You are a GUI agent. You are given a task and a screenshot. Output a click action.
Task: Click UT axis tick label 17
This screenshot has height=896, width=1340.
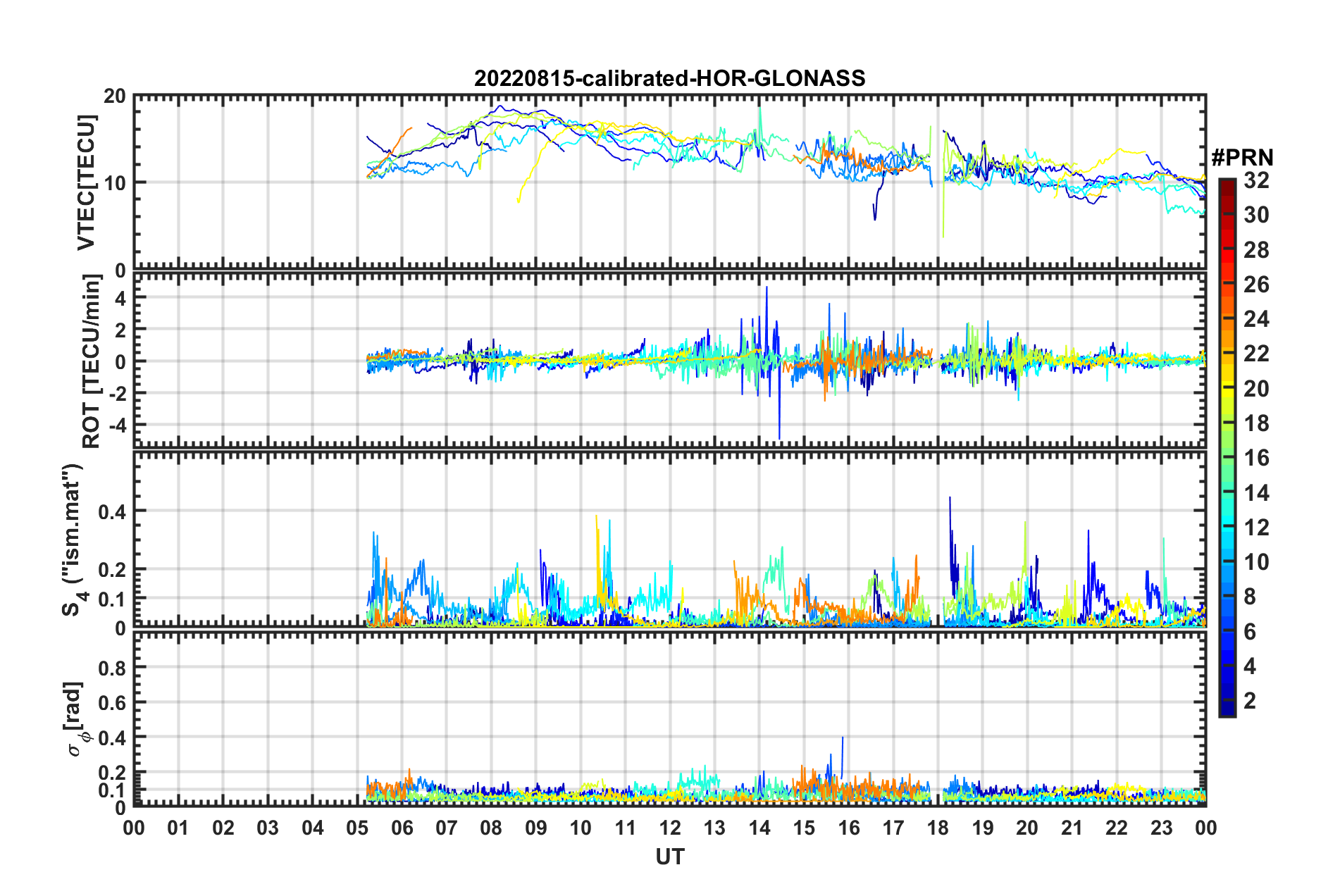(893, 828)
